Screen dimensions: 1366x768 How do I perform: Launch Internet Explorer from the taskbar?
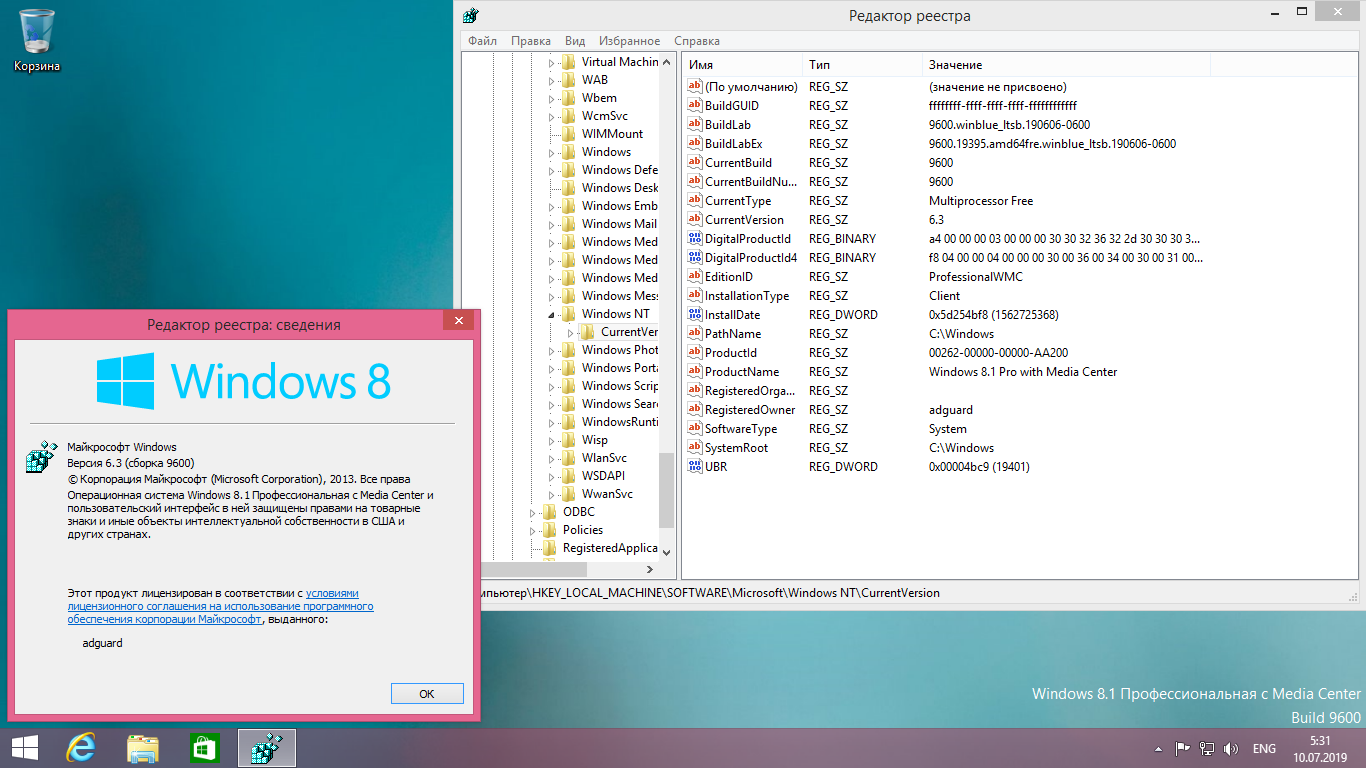click(80, 748)
